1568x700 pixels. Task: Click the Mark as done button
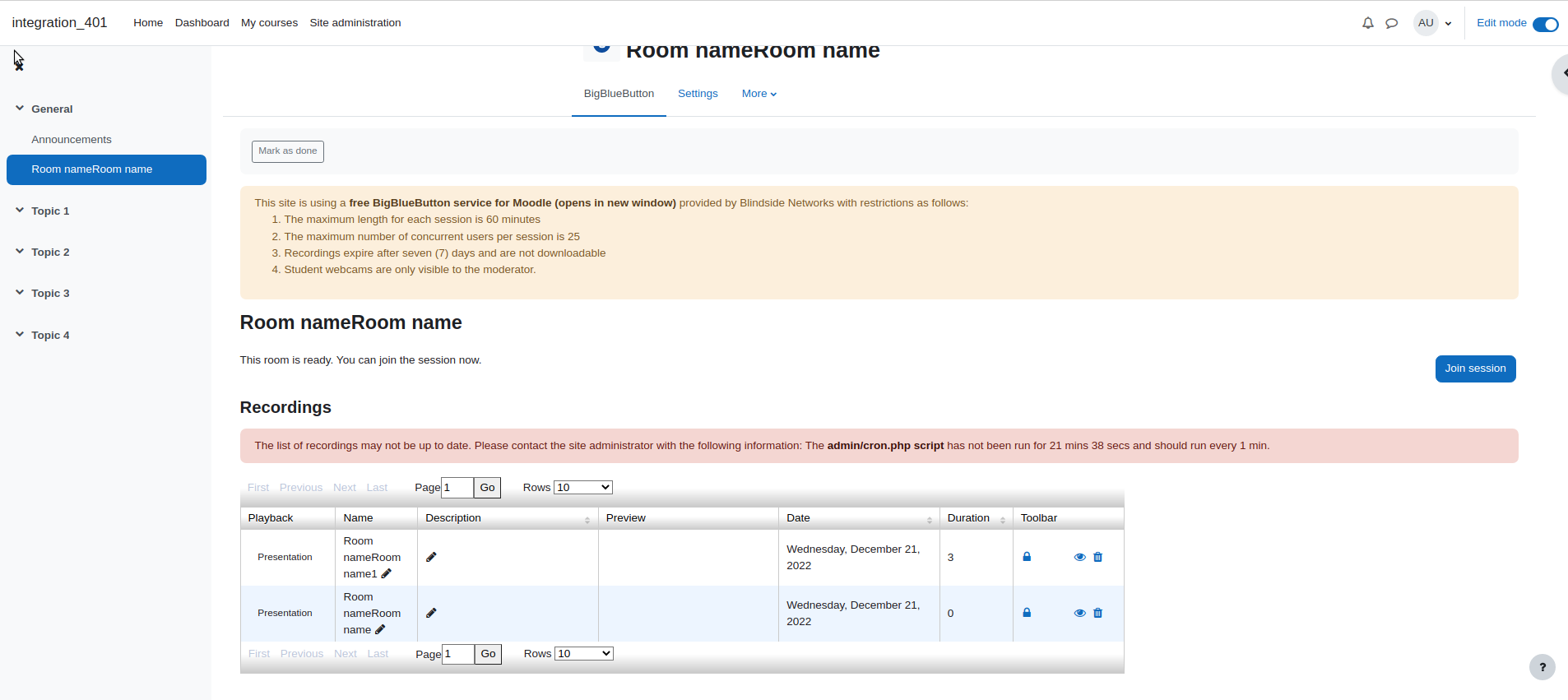(288, 151)
